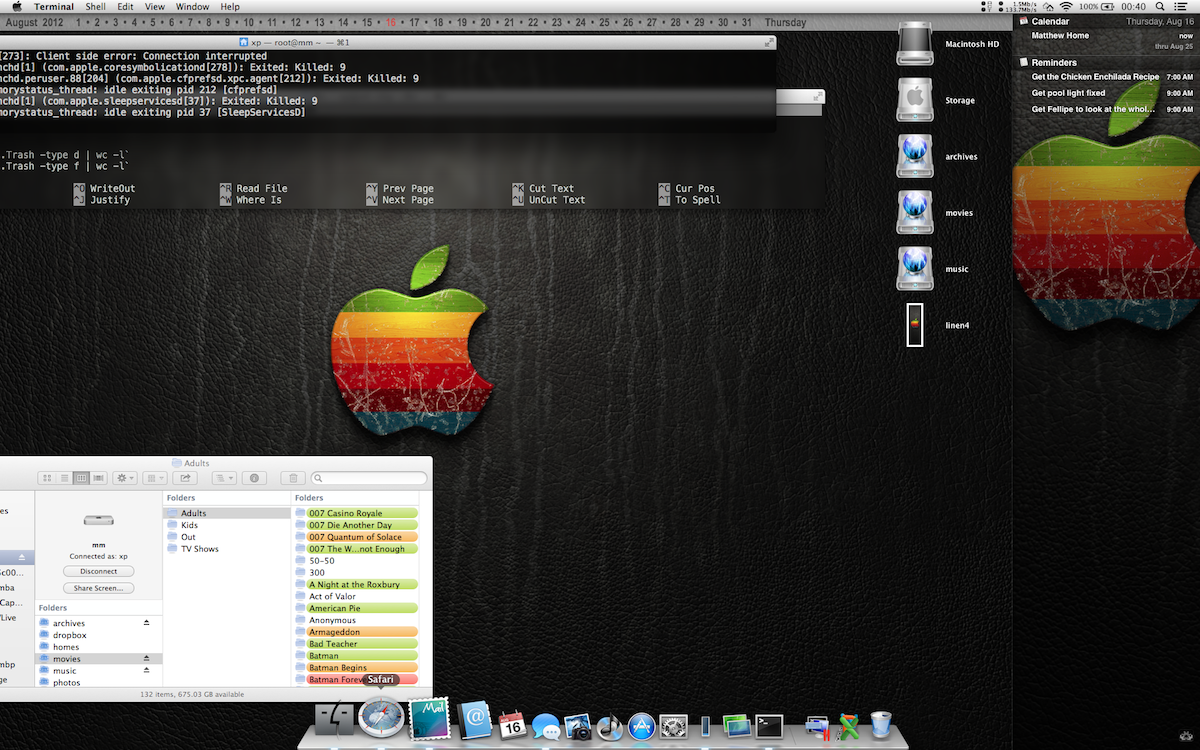This screenshot has width=1200, height=750.
Task: Disconnect from server mm
Action: 98,571
